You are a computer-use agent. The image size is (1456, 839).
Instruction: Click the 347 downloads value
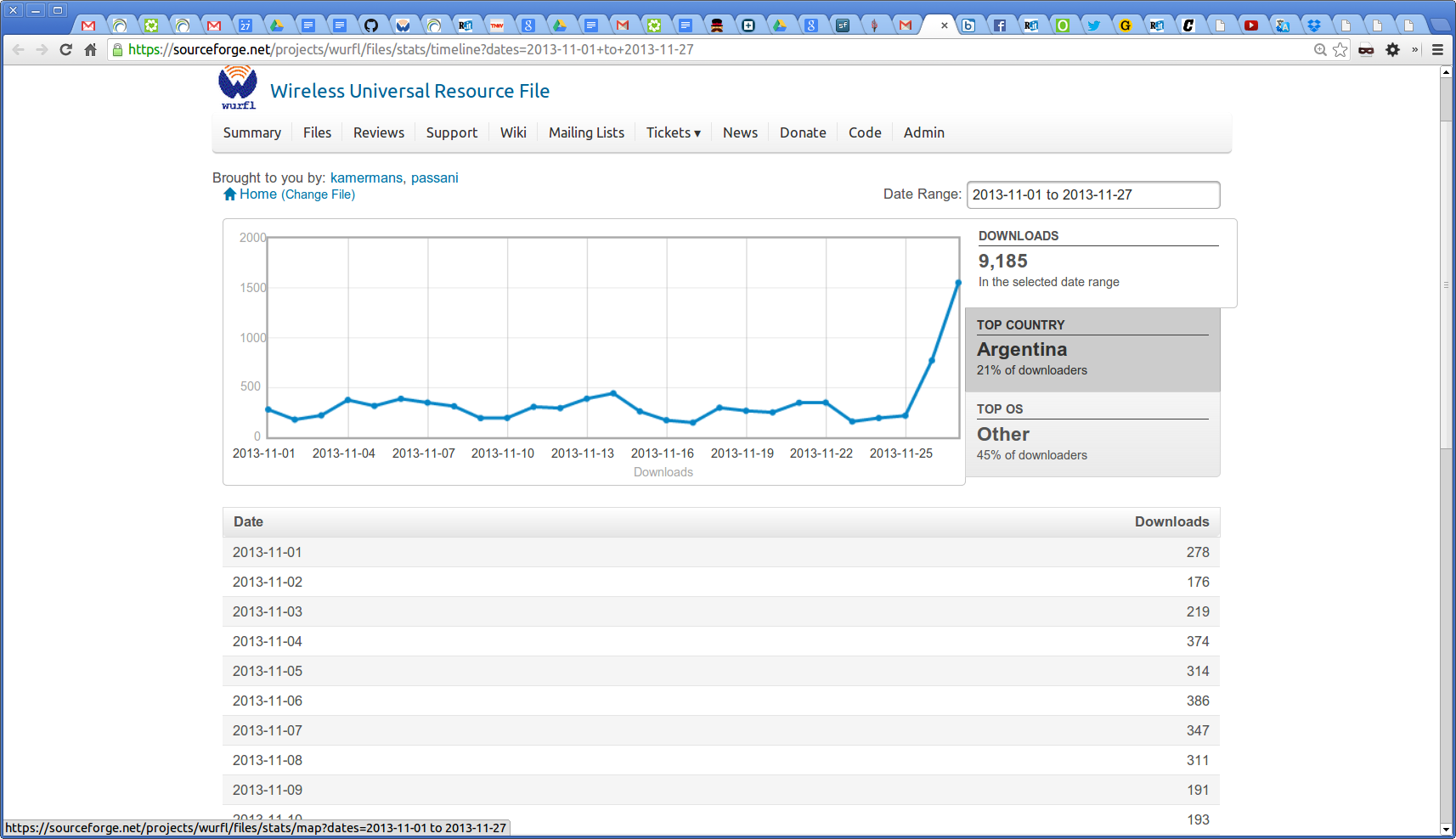[1198, 730]
